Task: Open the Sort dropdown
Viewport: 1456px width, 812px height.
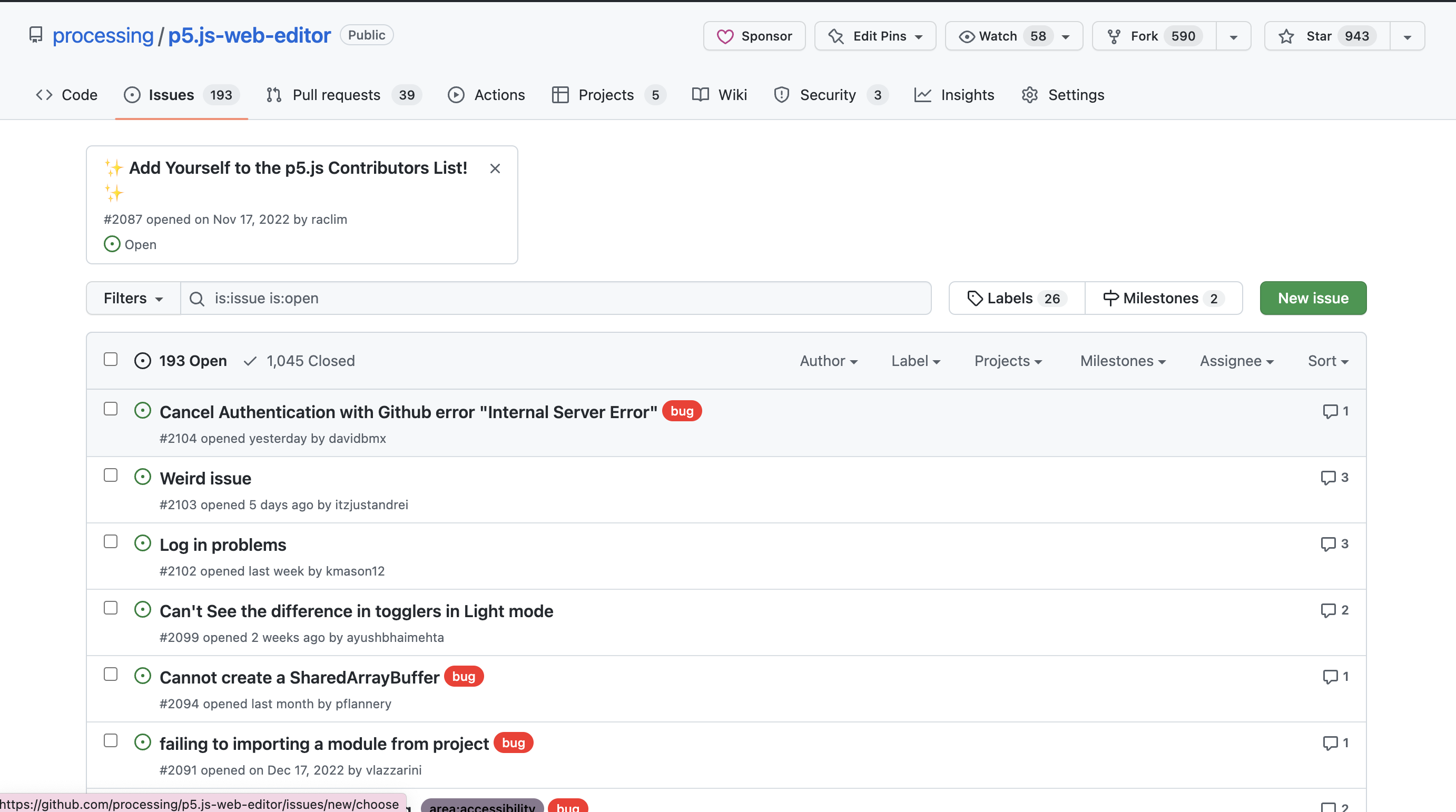Action: [x=1329, y=361]
